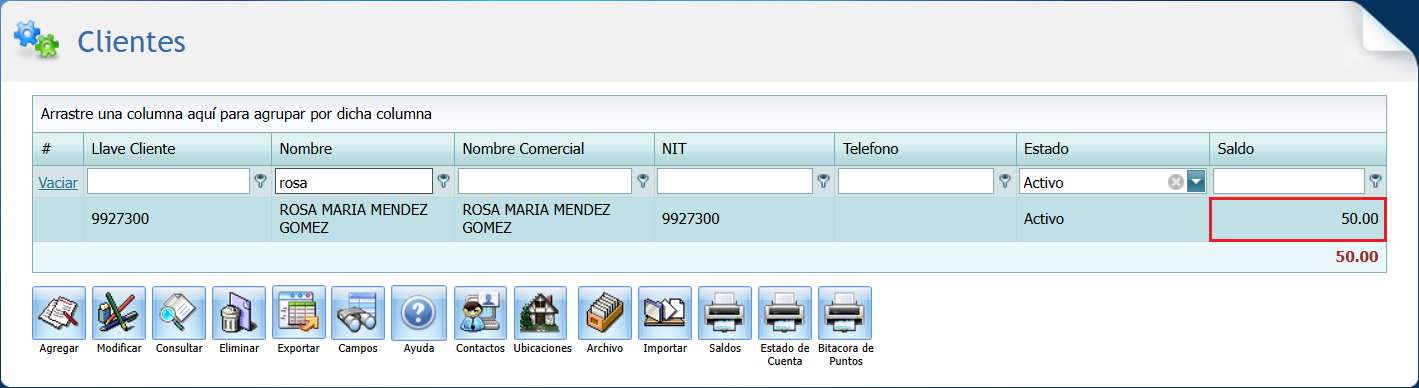Select Activo cell in client row
1419x388 pixels.
[1113, 219]
